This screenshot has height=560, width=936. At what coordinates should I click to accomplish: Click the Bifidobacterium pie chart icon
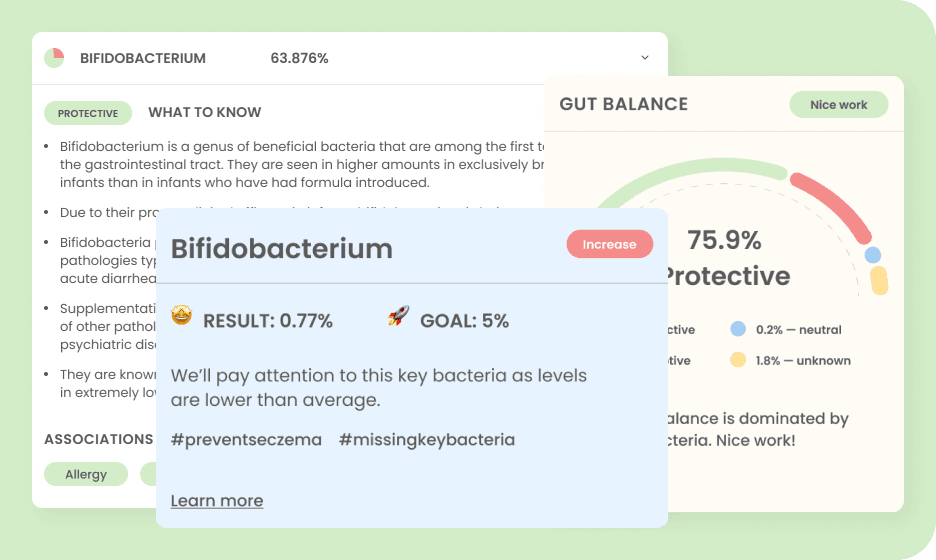(x=54, y=58)
